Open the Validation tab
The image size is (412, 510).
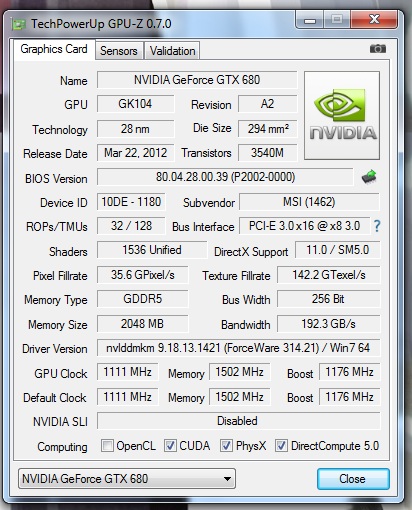pyautogui.click(x=172, y=51)
